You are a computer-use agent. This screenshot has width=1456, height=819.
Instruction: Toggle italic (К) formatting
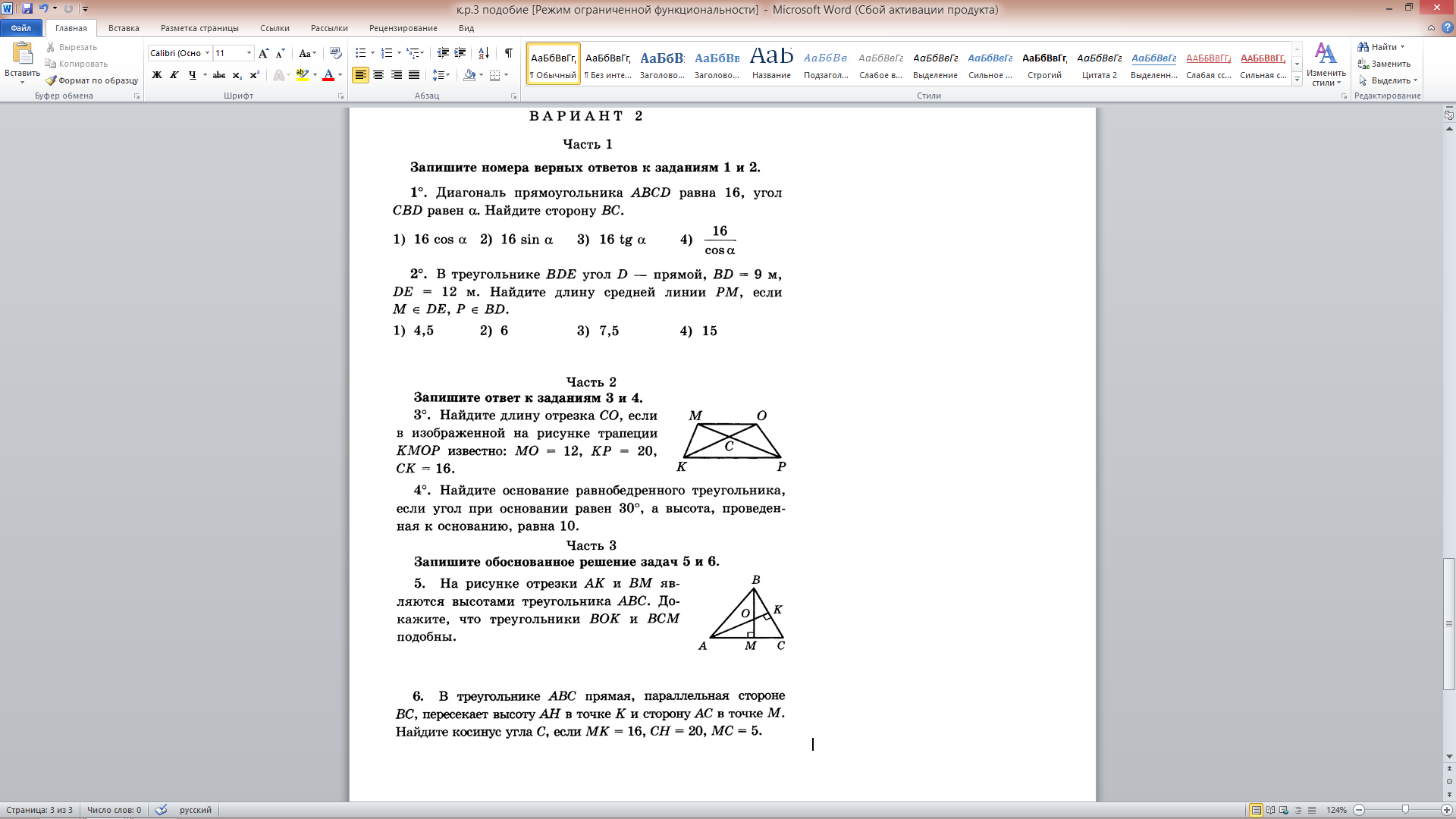tap(174, 75)
